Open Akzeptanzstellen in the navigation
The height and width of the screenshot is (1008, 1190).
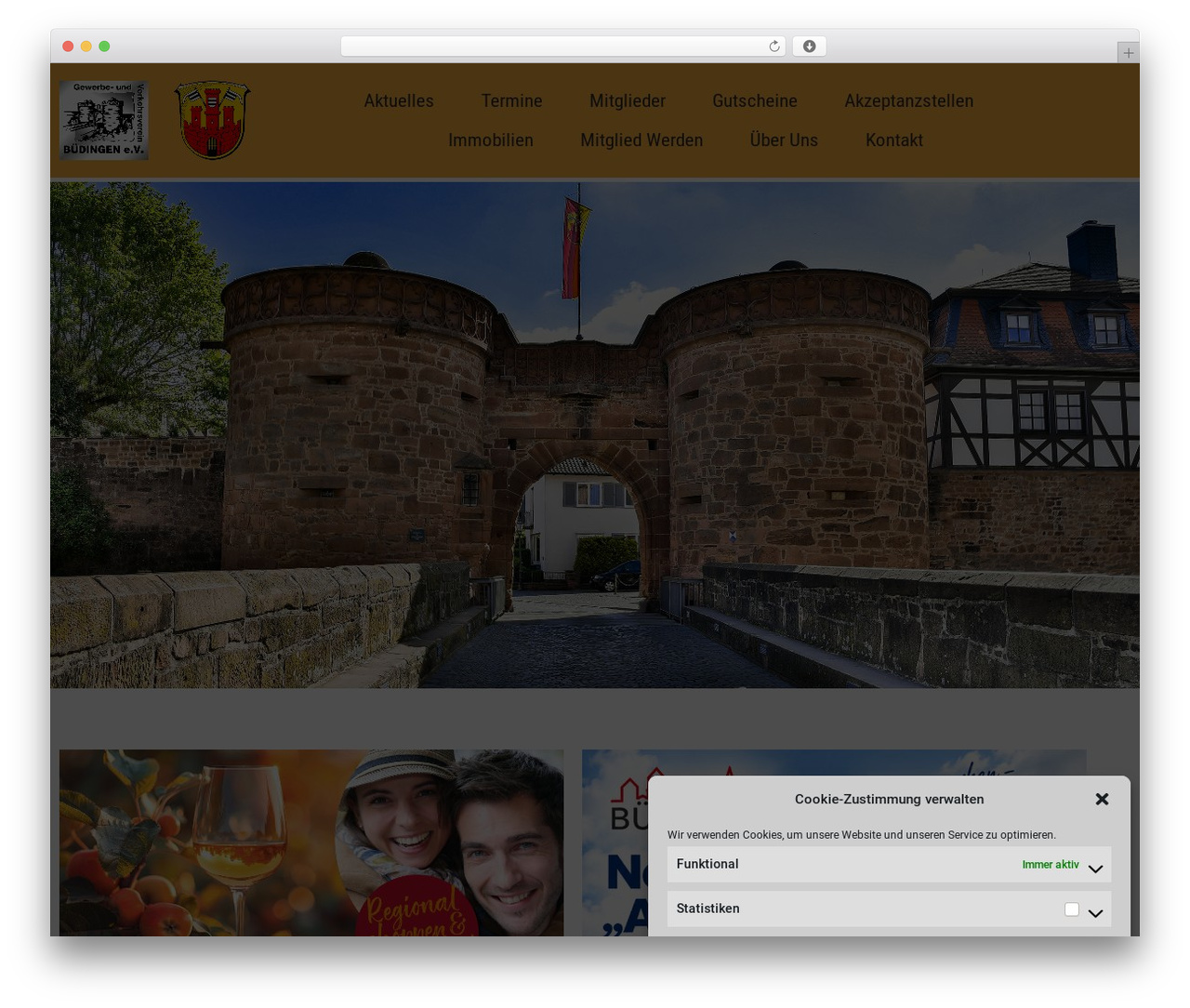click(x=909, y=100)
